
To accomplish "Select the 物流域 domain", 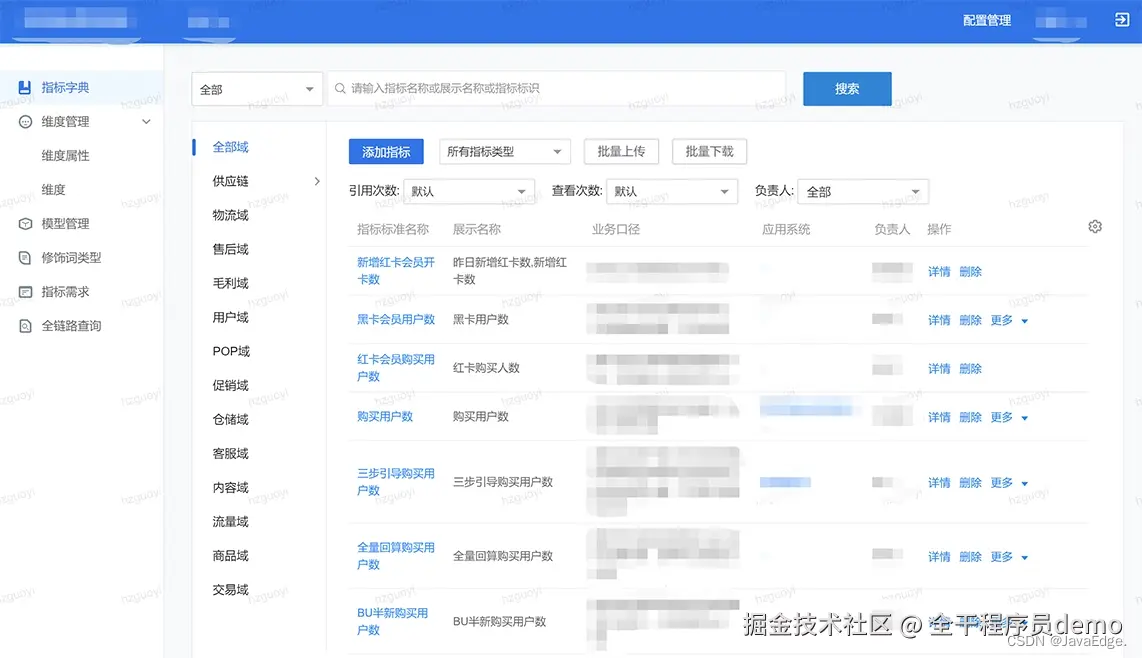I will 230,215.
